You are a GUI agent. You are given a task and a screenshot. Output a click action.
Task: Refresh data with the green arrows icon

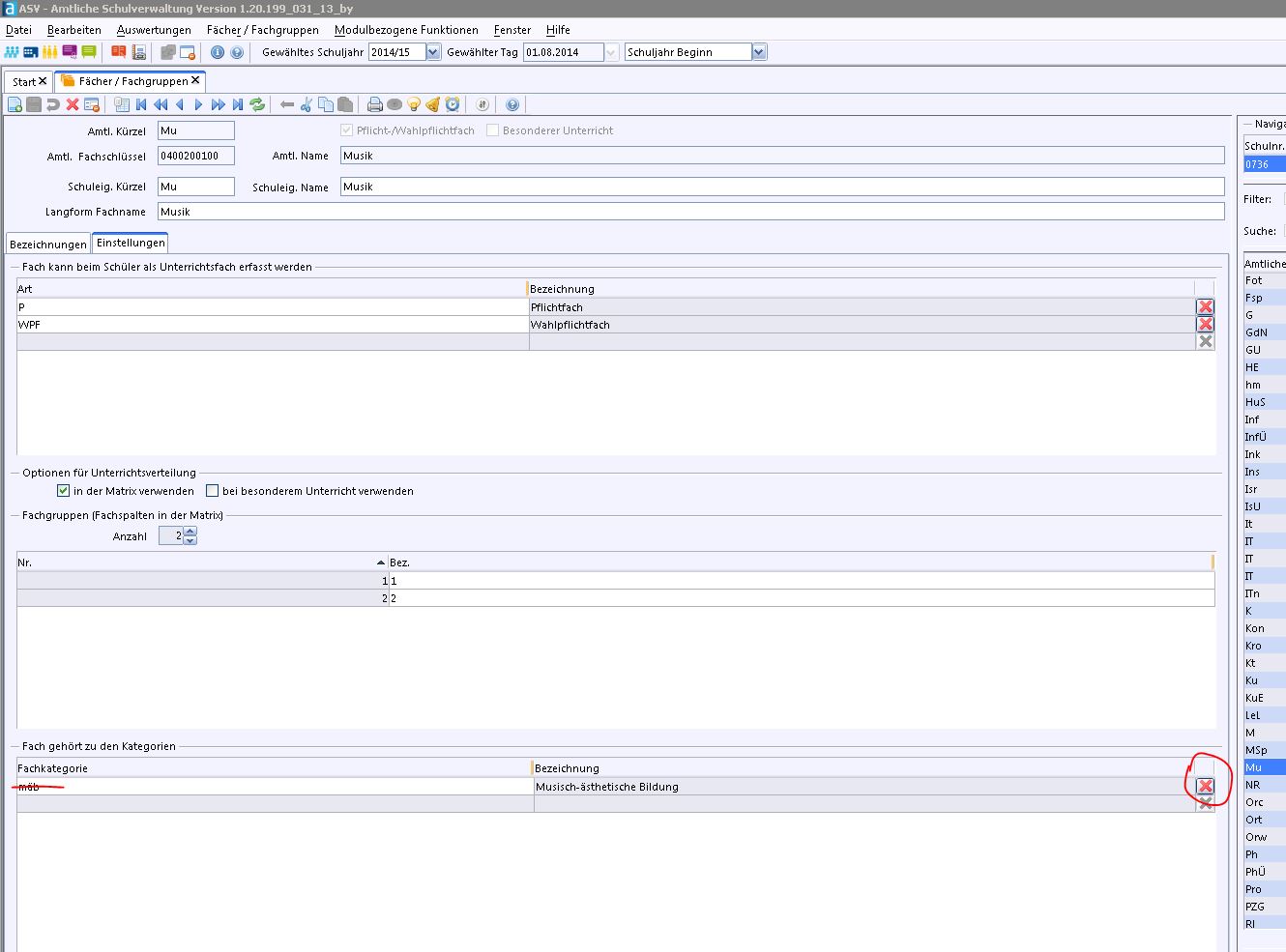(x=257, y=104)
